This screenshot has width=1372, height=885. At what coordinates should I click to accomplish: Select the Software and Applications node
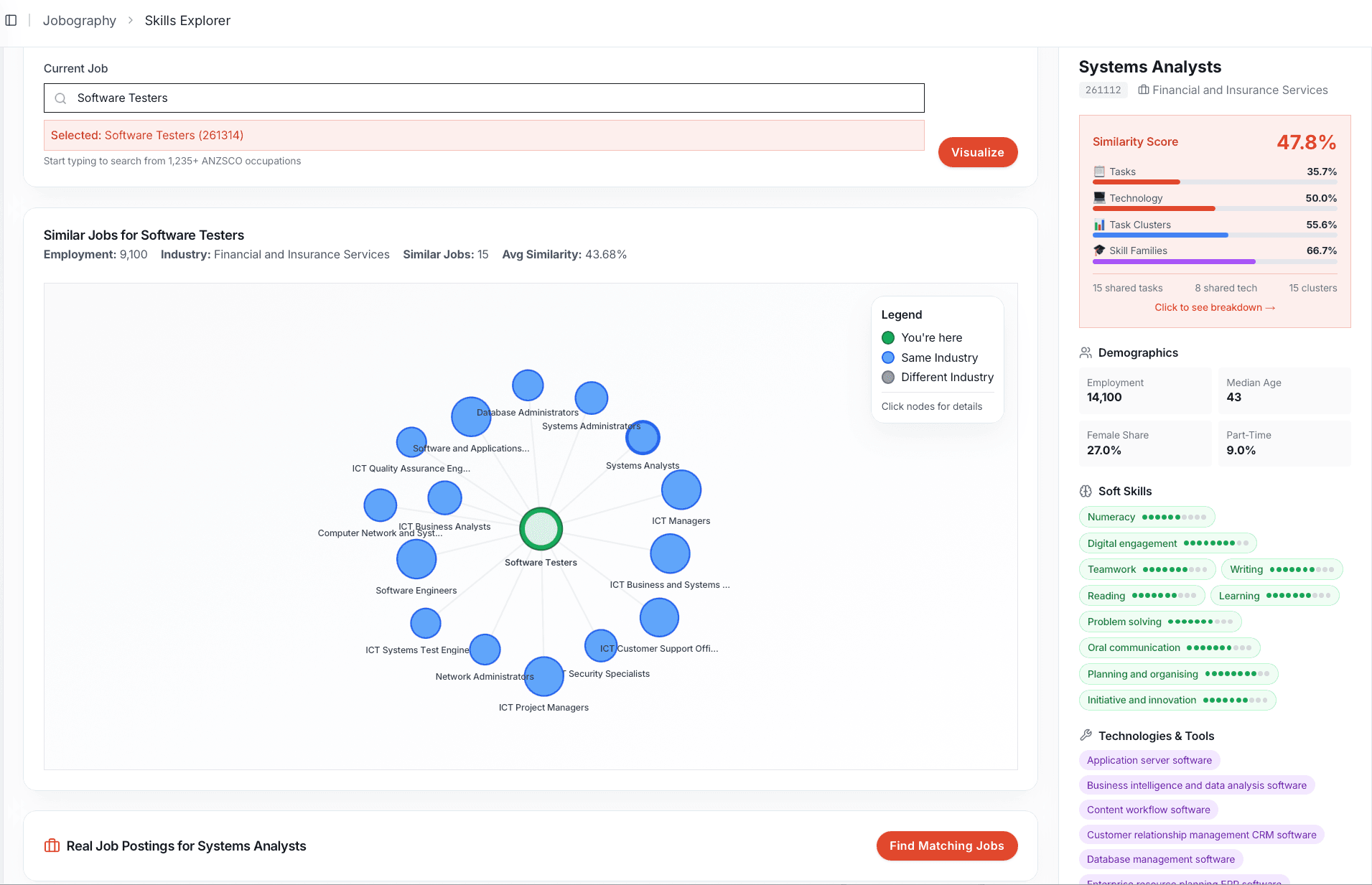(471, 416)
